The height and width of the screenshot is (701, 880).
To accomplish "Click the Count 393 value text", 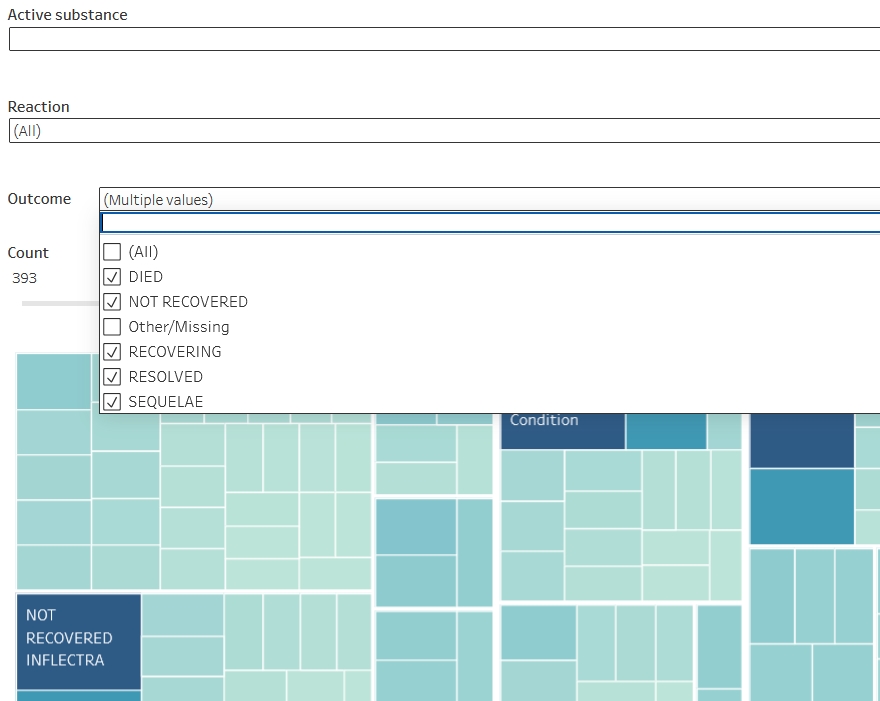I will 24,278.
